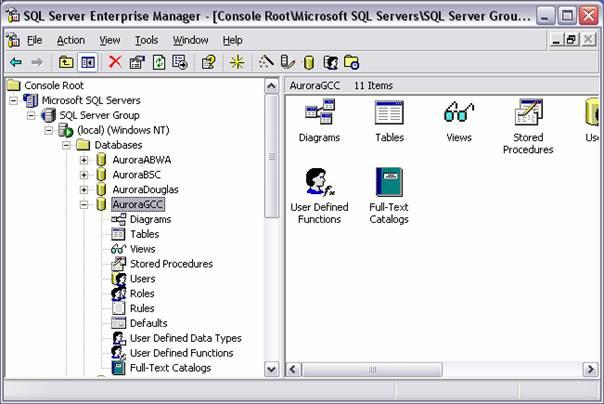
Task: Select User Defined Functions tree node
Action: point(181,353)
